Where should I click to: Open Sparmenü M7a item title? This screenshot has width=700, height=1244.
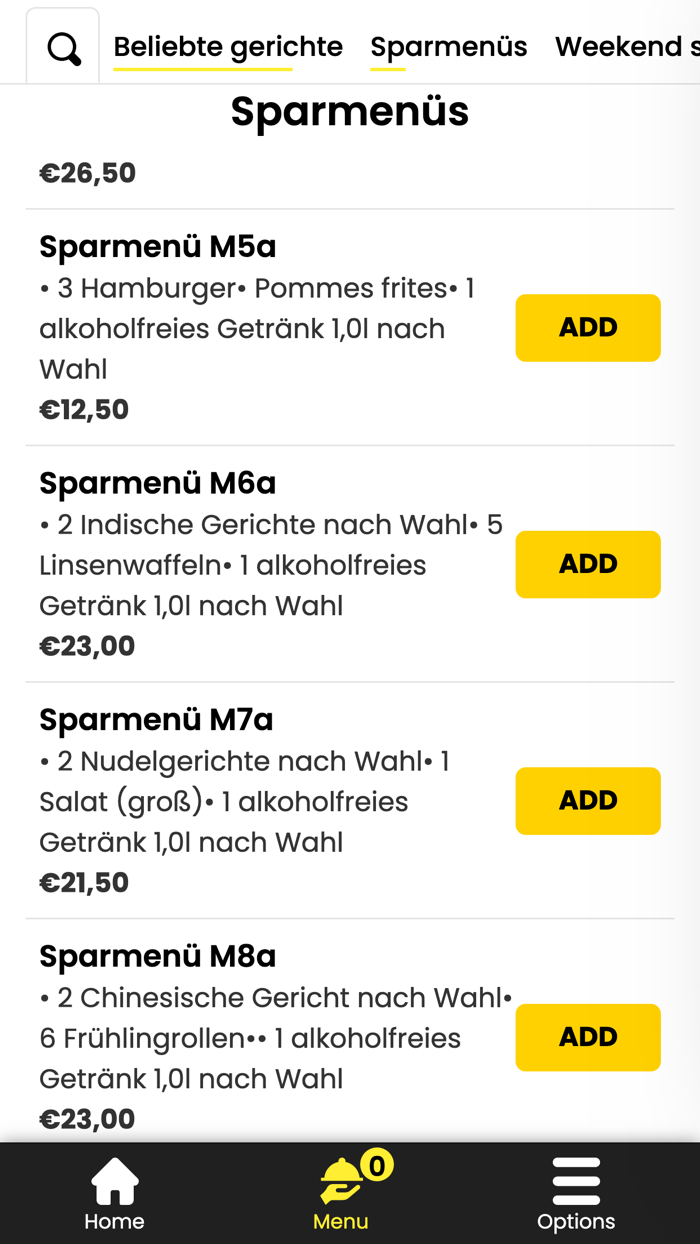coord(156,719)
